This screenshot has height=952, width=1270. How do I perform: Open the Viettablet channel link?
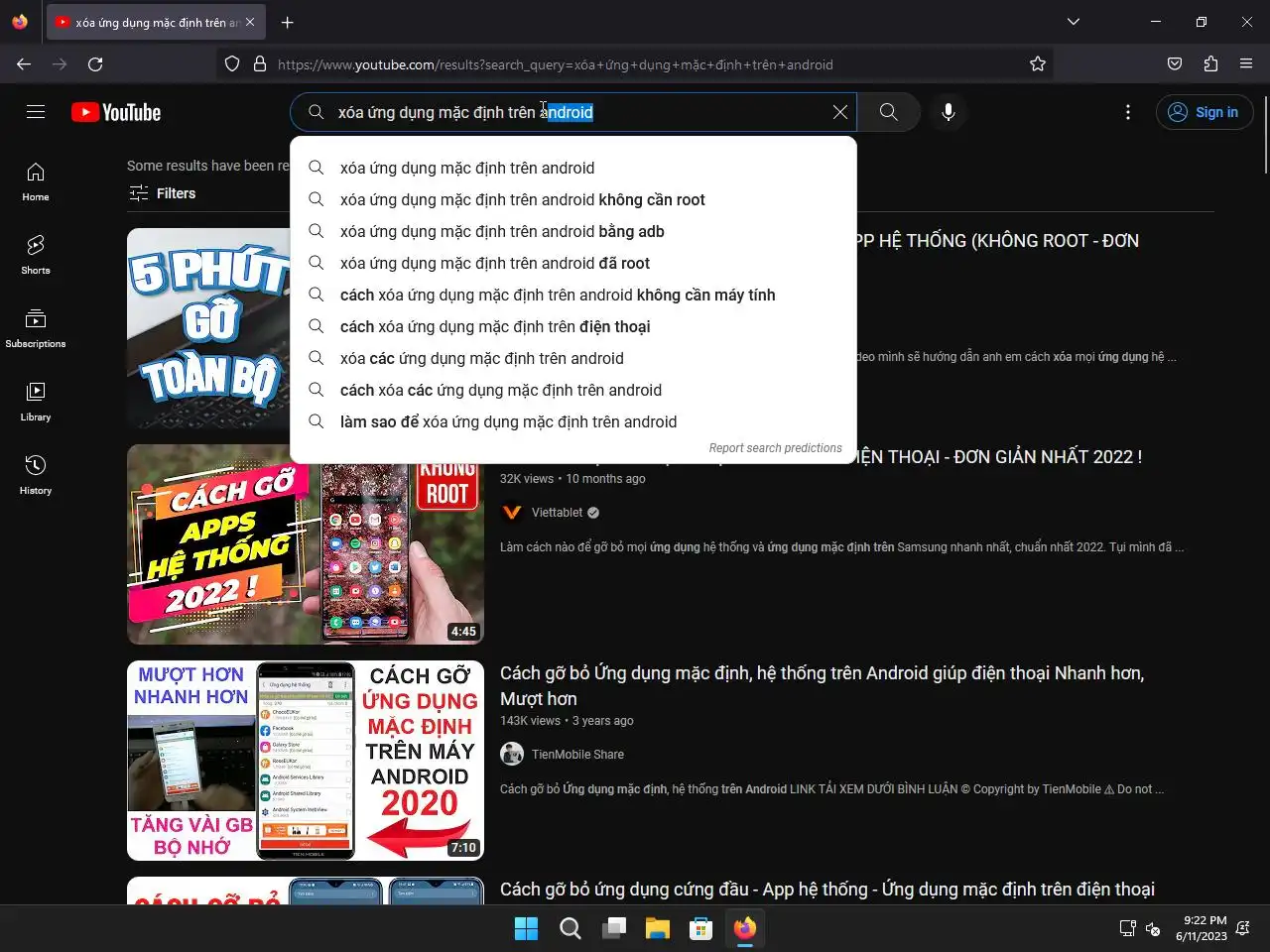click(558, 513)
